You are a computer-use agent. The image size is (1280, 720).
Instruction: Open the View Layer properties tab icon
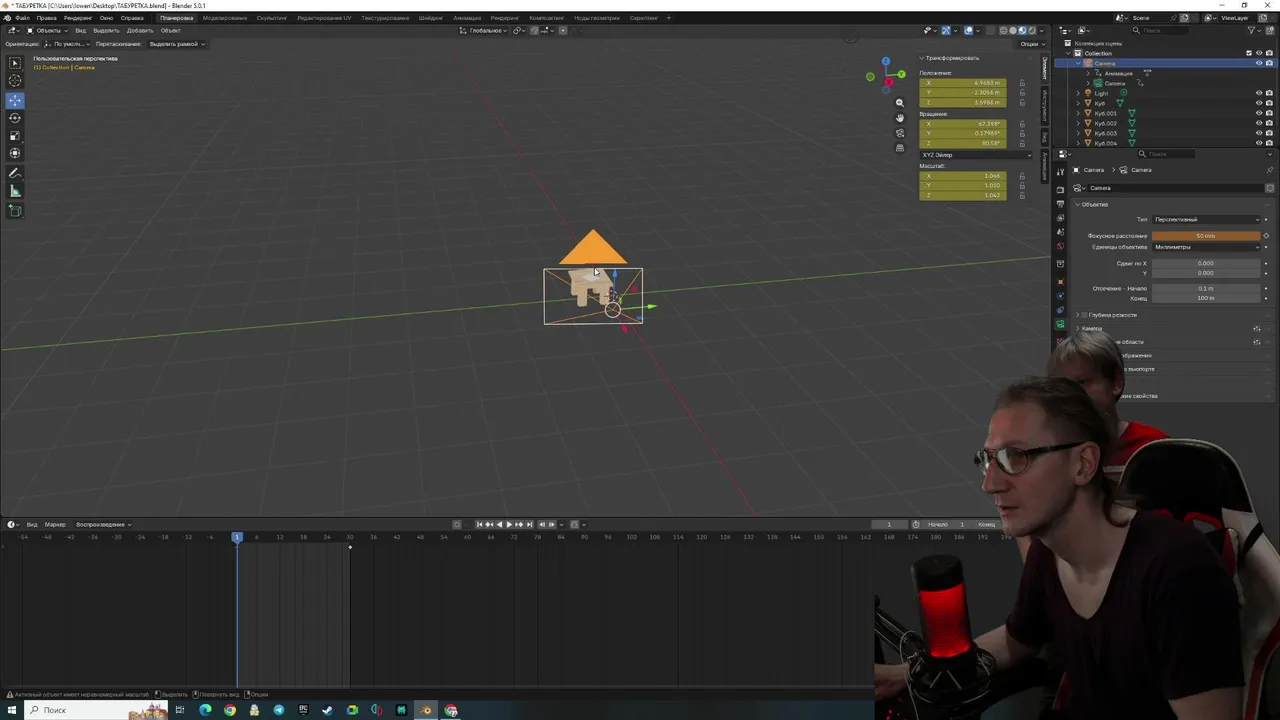[1061, 218]
